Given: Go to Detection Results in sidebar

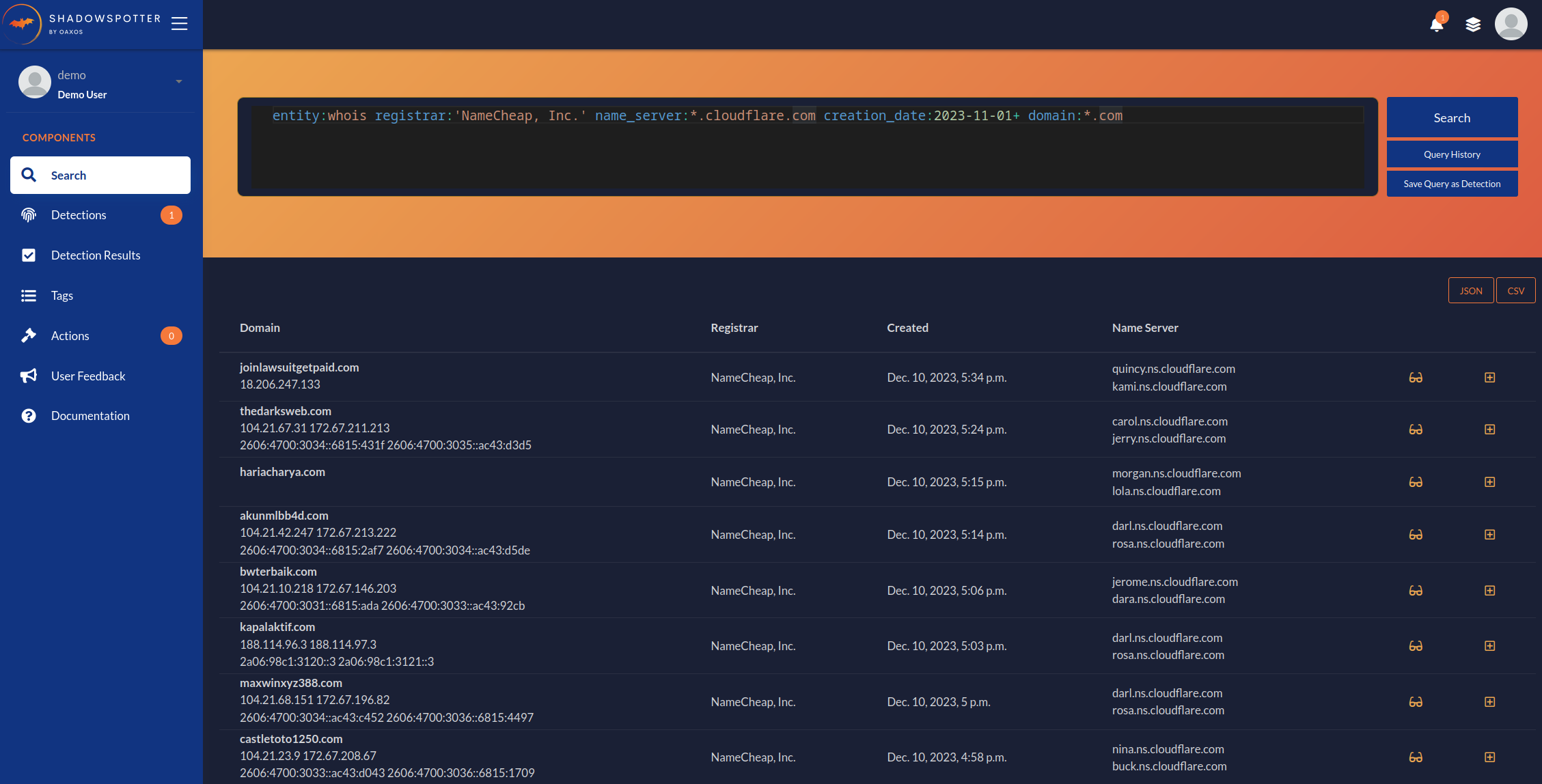Looking at the screenshot, I should (x=96, y=255).
